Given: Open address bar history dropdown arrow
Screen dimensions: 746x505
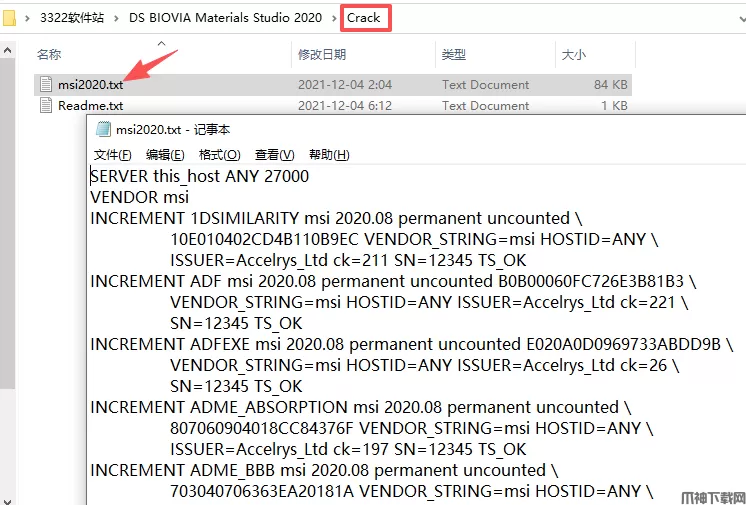Looking at the screenshot, I should point(742,19).
